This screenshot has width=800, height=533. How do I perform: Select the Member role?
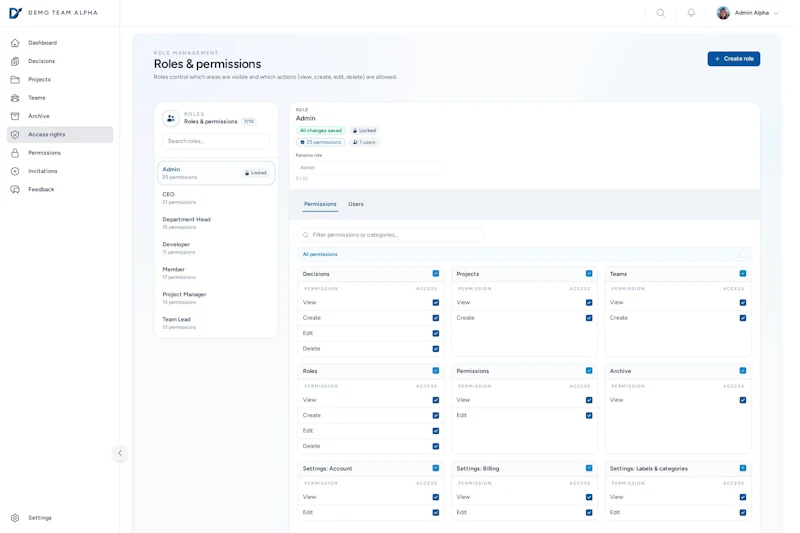[x=216, y=273]
